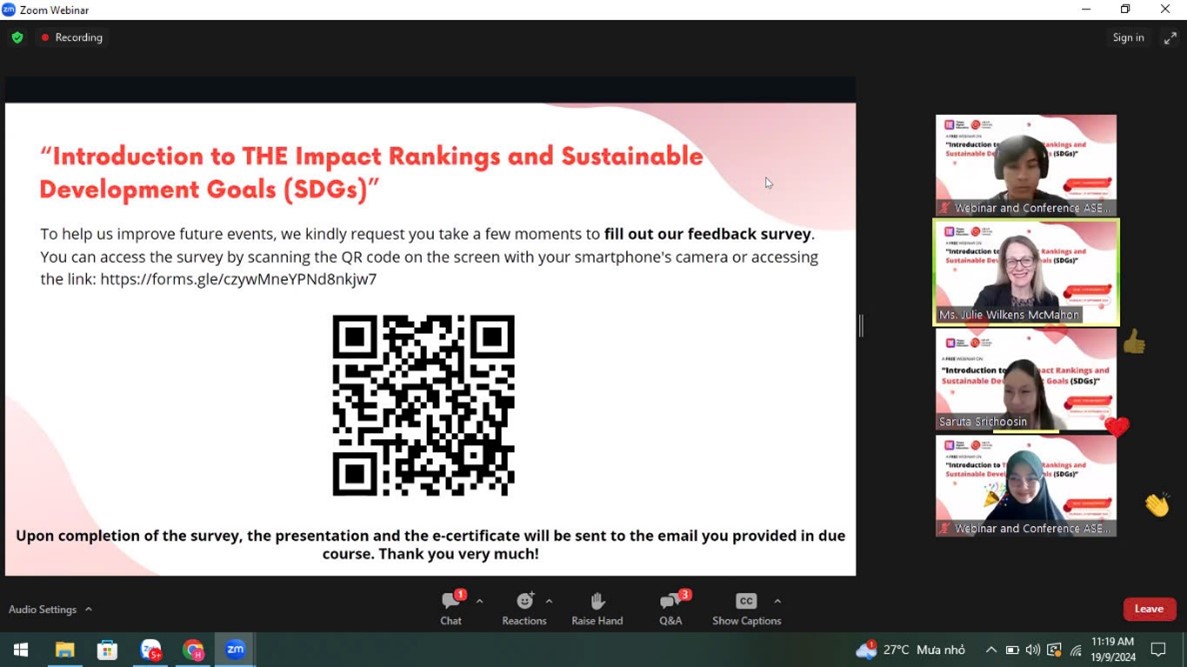Screen dimensions: 1187x667
Task: Open Microsoft Store from the taskbar
Action: click(107, 650)
